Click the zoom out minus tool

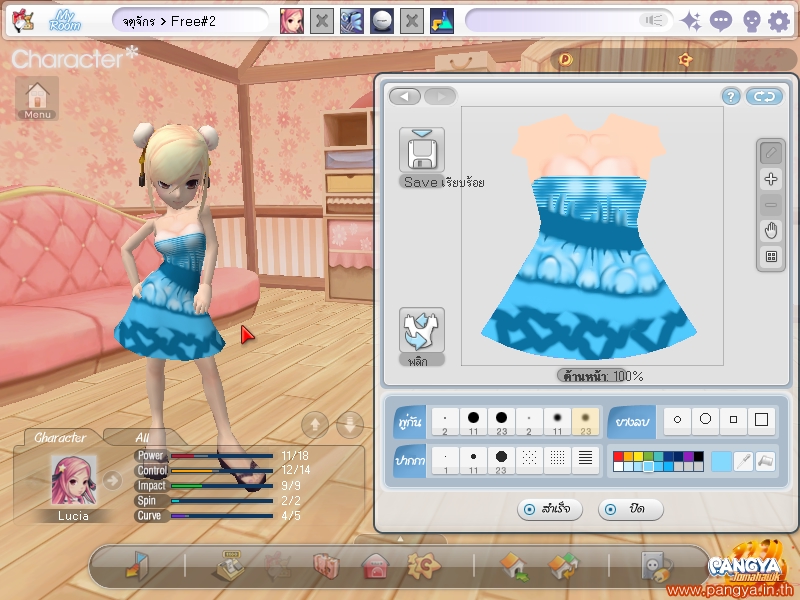point(771,205)
